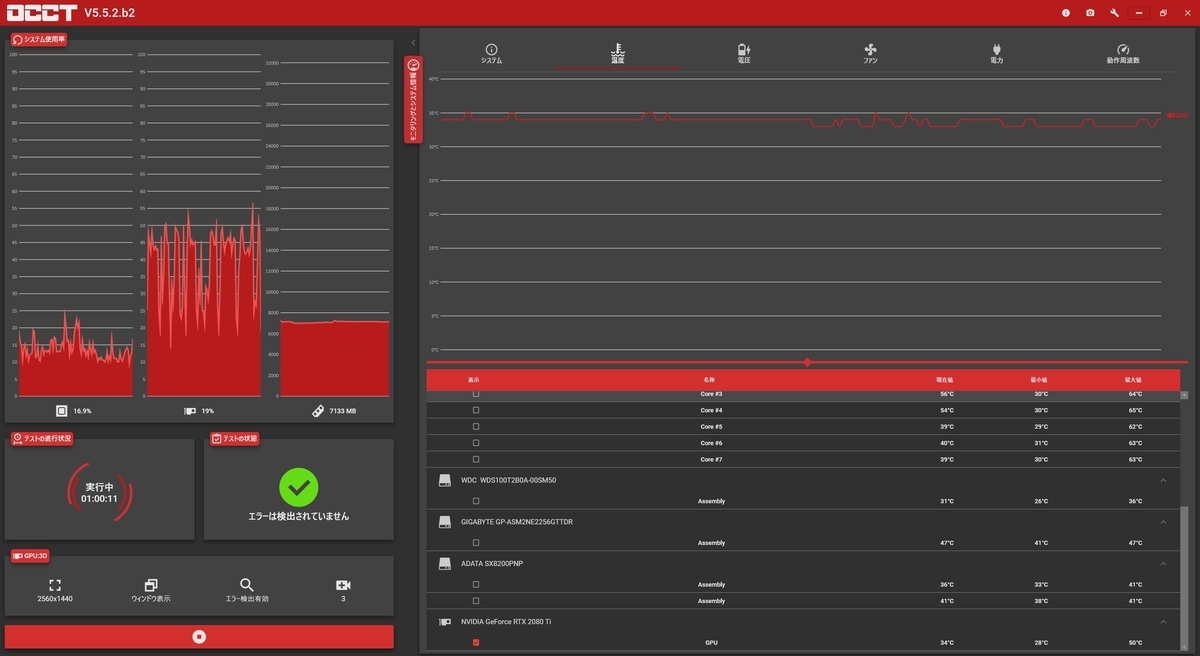1200x656 pixels.
Task: Take a screenshot with the camera icon
Action: 1090,13
